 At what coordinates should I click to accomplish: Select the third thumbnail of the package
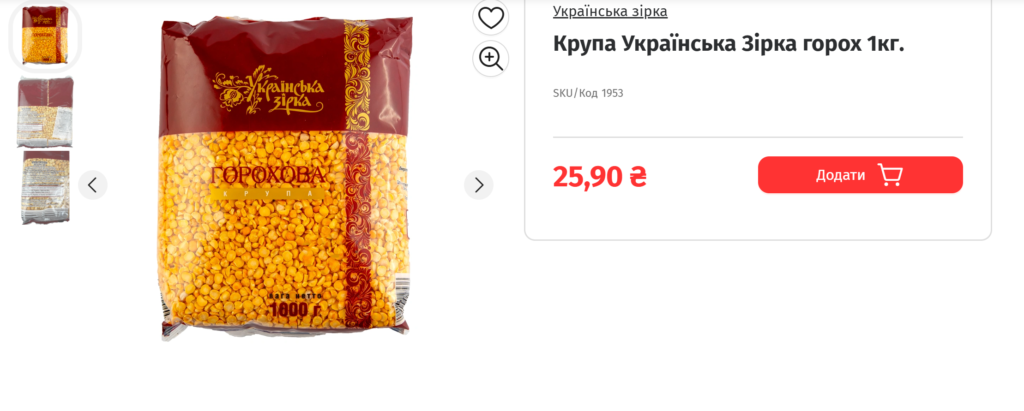46,188
